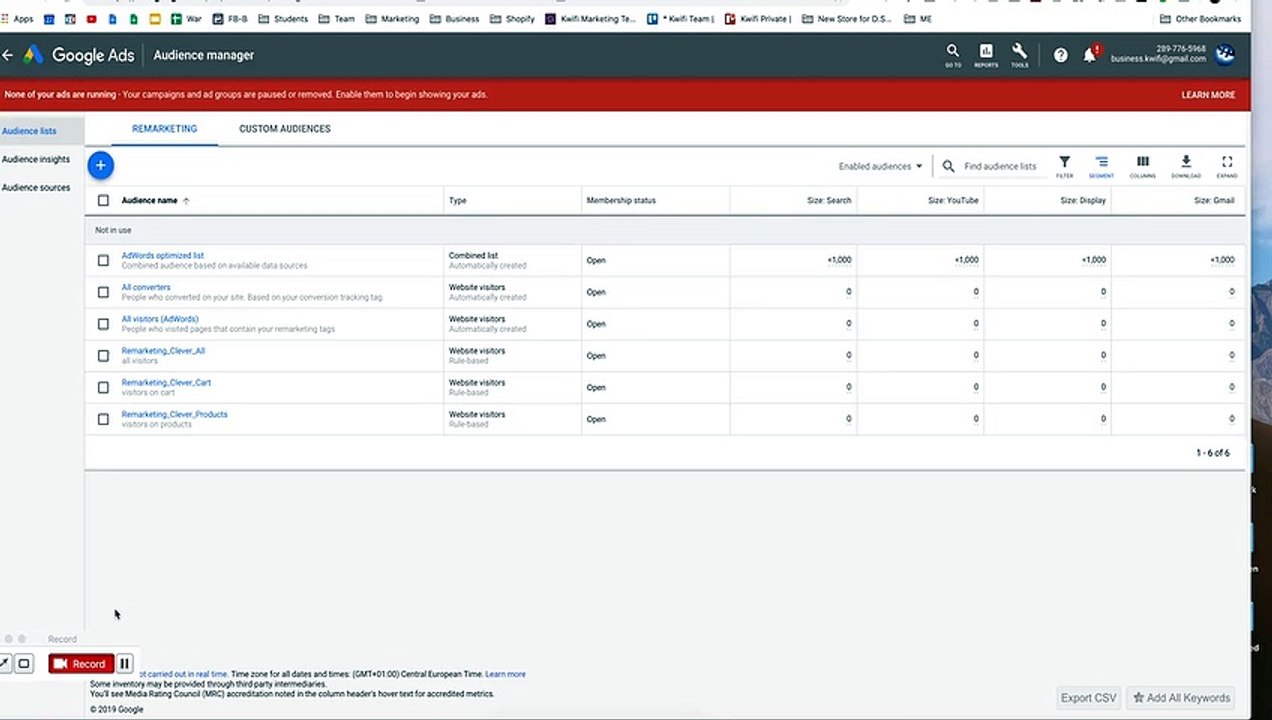Switch to the Custom Audiences tab
Image resolution: width=1272 pixels, height=720 pixels.
click(x=284, y=129)
